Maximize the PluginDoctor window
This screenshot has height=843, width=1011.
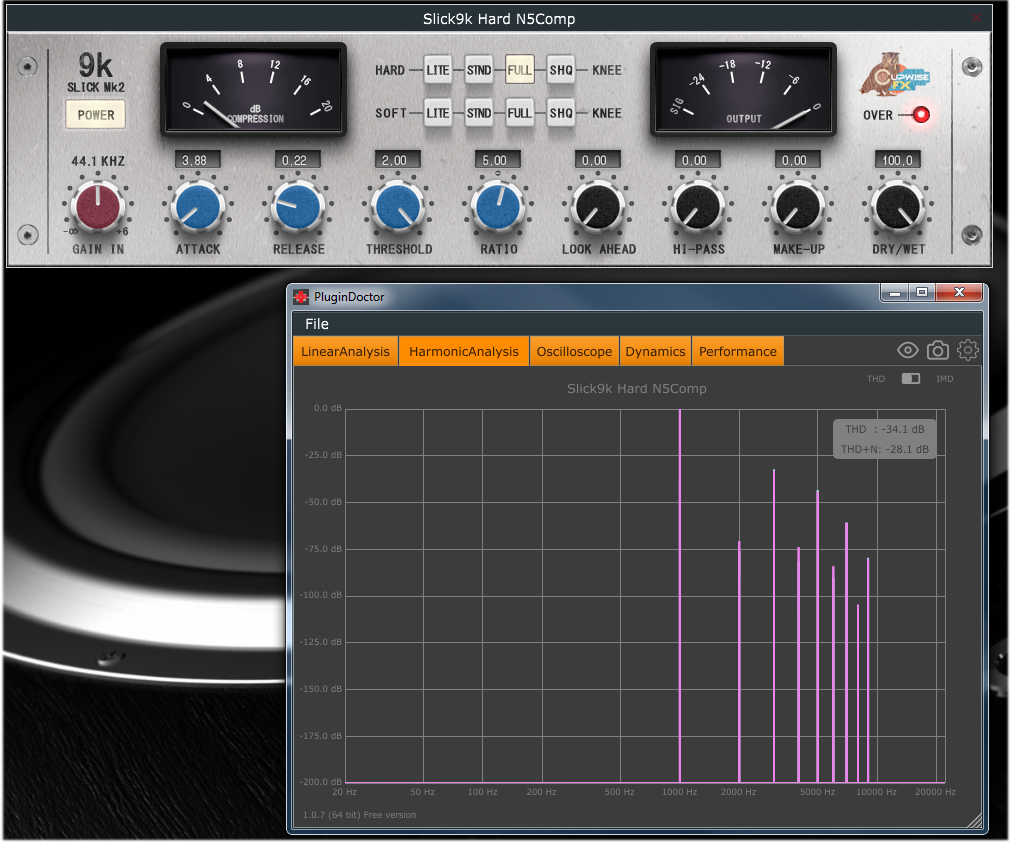click(922, 293)
